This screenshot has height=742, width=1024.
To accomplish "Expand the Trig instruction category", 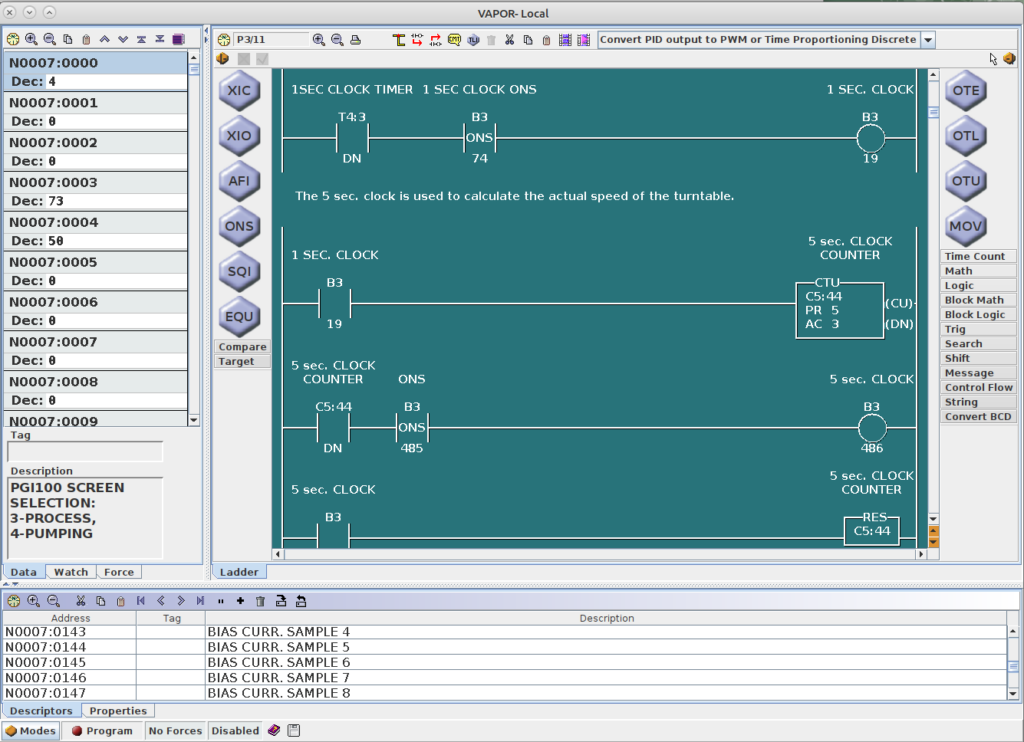I will (977, 328).
